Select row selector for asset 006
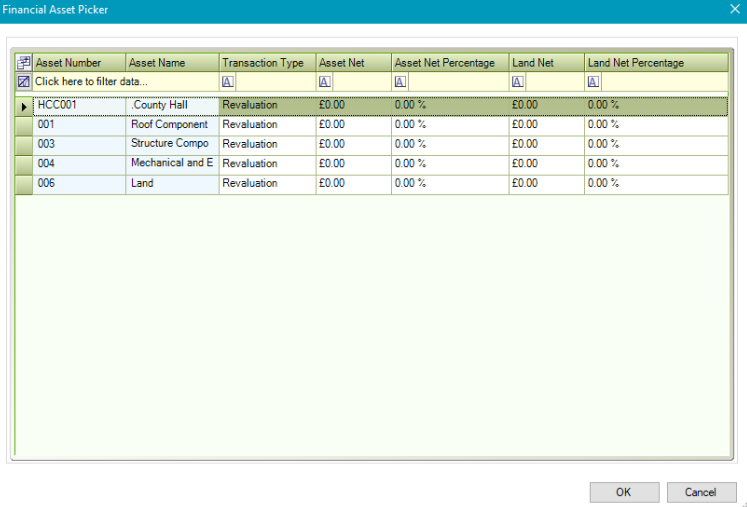 click(x=24, y=184)
